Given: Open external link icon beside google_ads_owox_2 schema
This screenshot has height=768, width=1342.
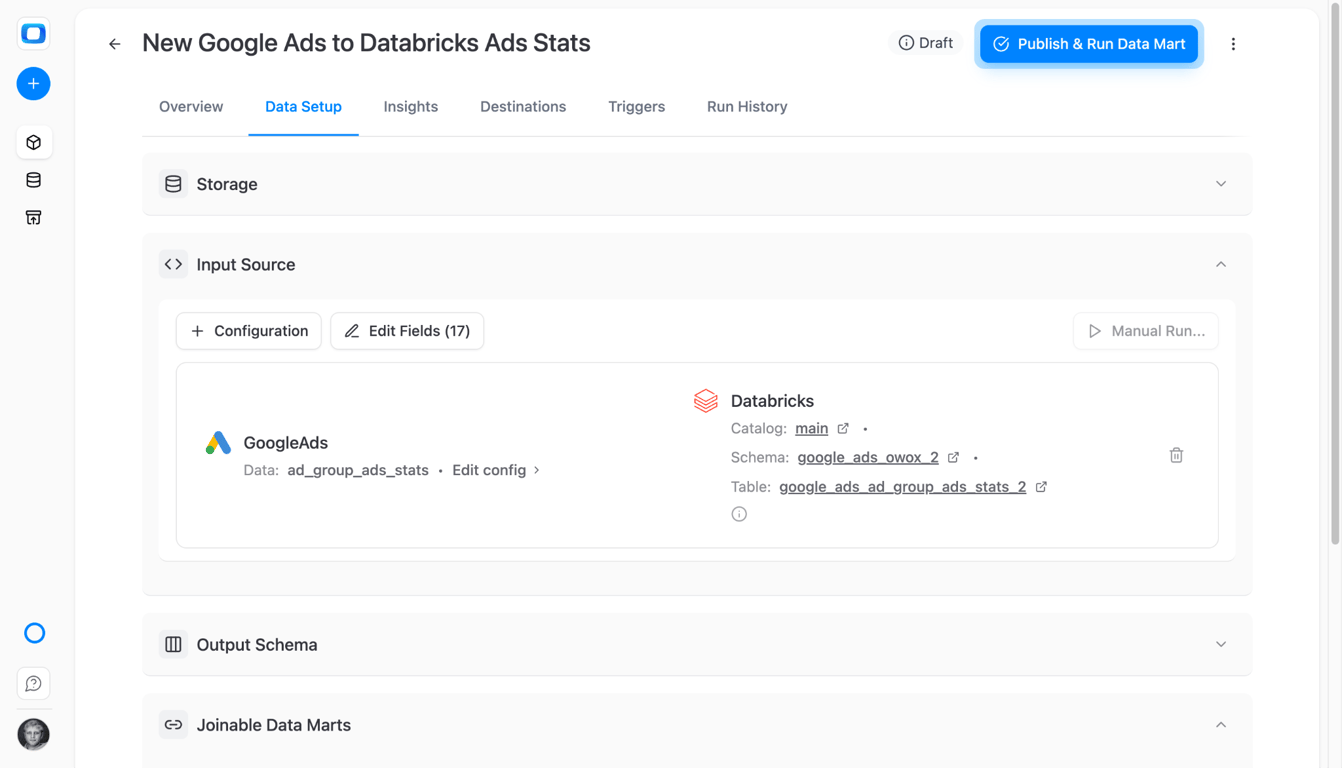Looking at the screenshot, I should point(953,458).
